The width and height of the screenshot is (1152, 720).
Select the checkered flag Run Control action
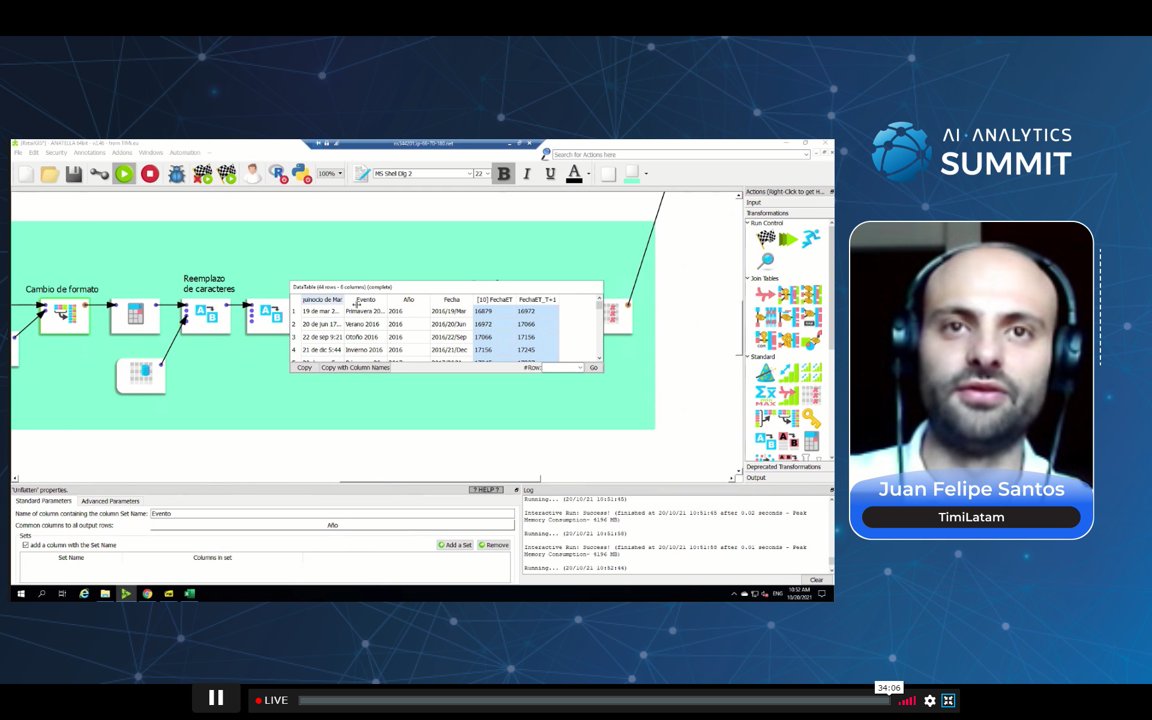point(766,238)
